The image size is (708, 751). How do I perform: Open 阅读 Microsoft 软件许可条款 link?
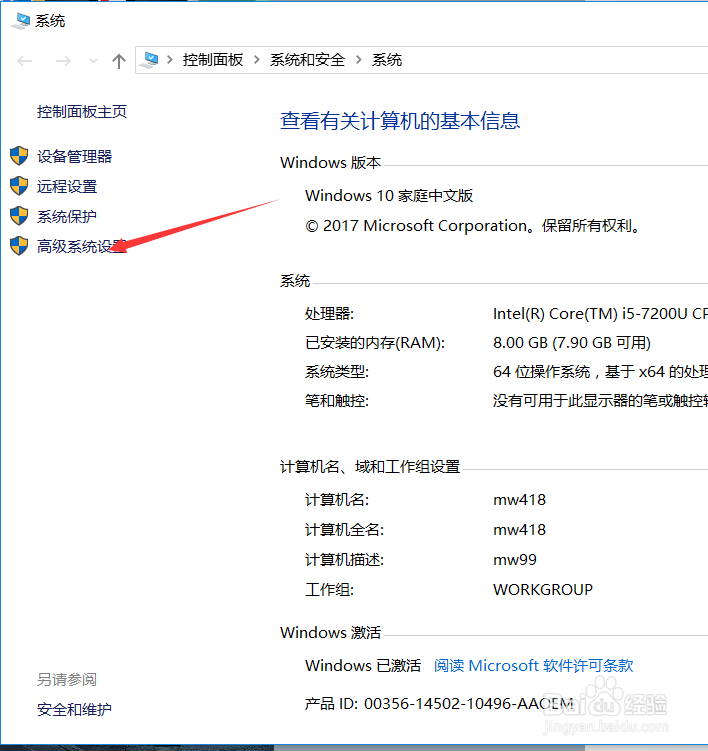click(534, 665)
